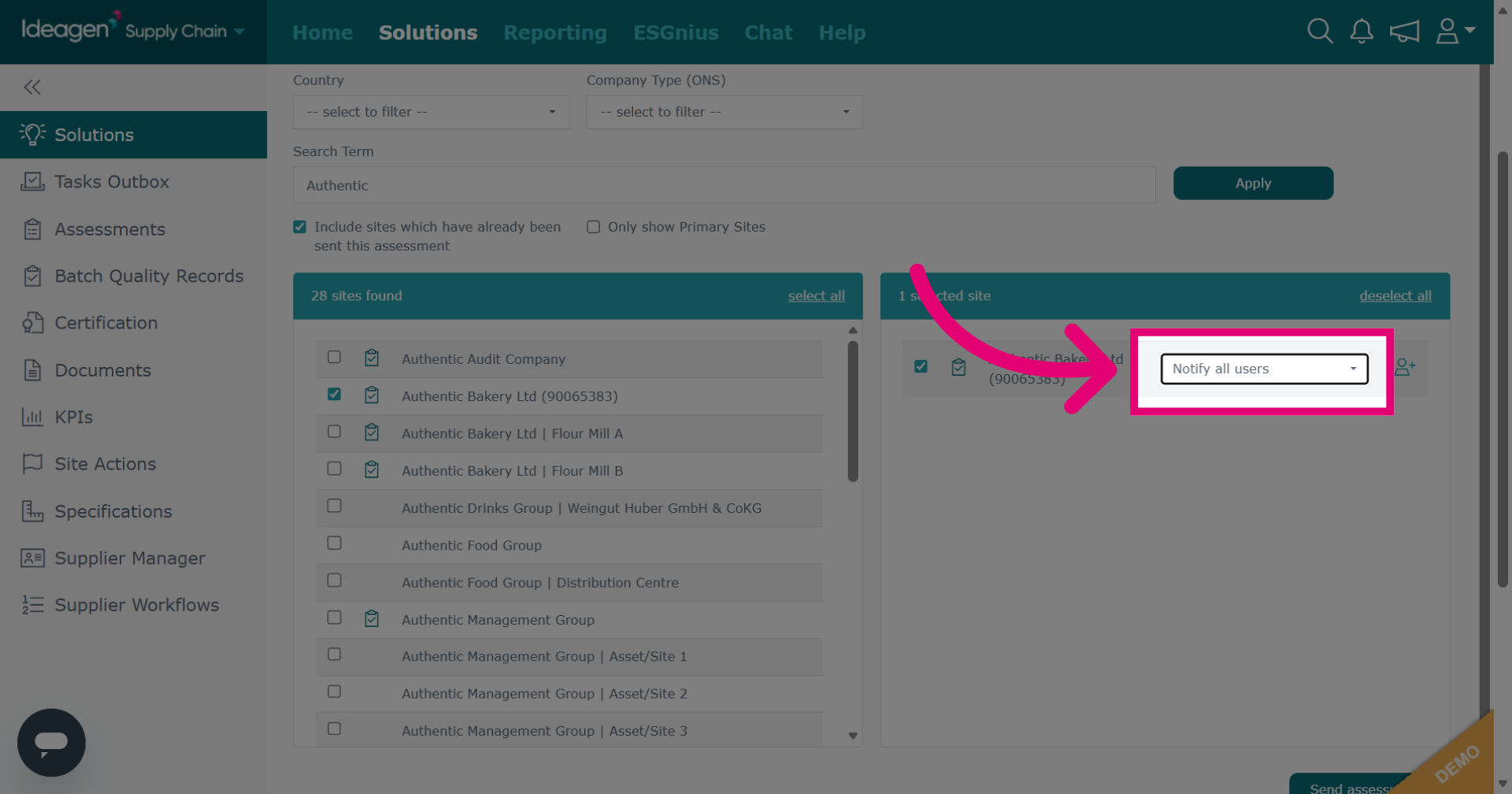Uncheck the selected site checkbox in right panel
The image size is (1512, 794).
coord(921,366)
